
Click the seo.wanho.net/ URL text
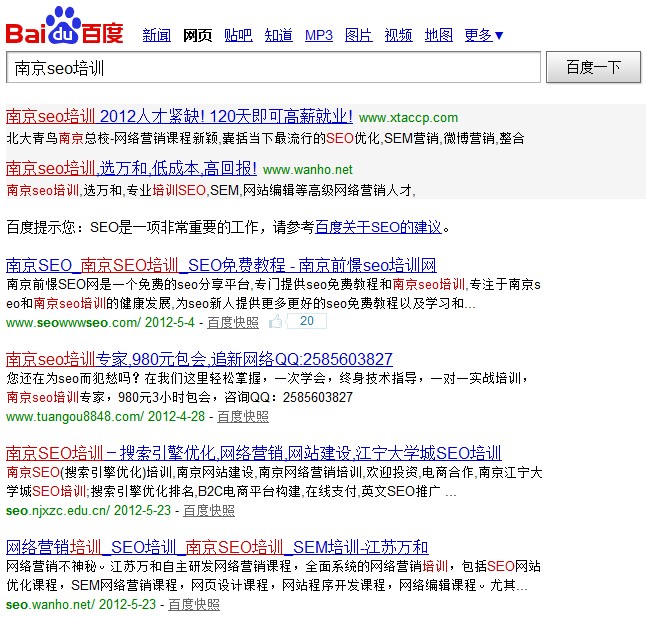pos(50,605)
